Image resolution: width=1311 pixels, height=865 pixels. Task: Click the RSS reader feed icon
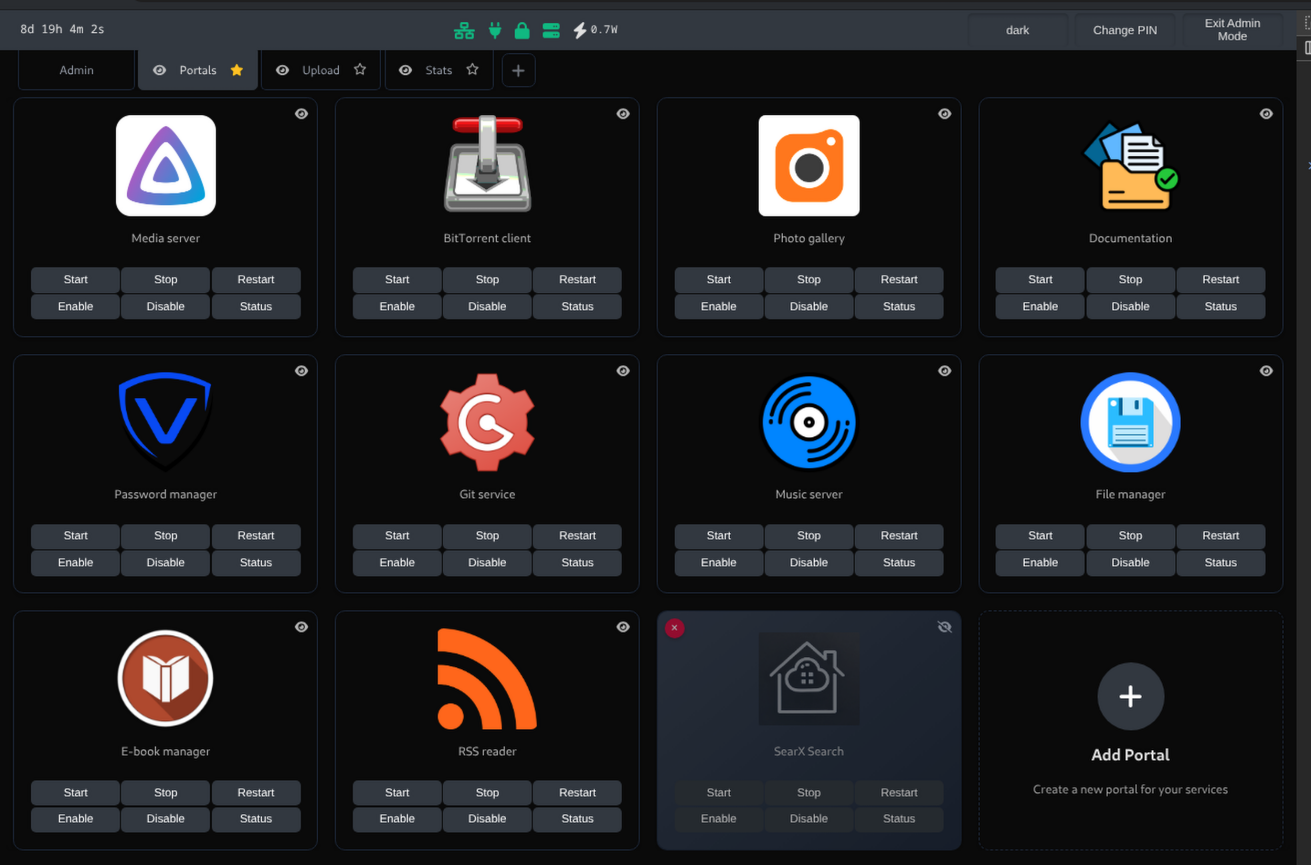487,679
